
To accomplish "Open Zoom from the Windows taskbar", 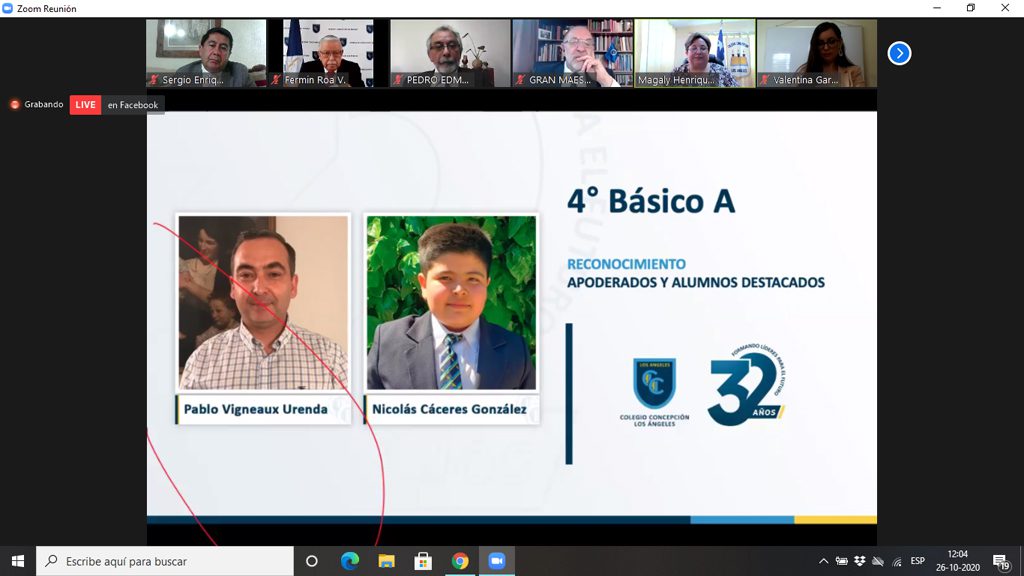I will [496, 561].
